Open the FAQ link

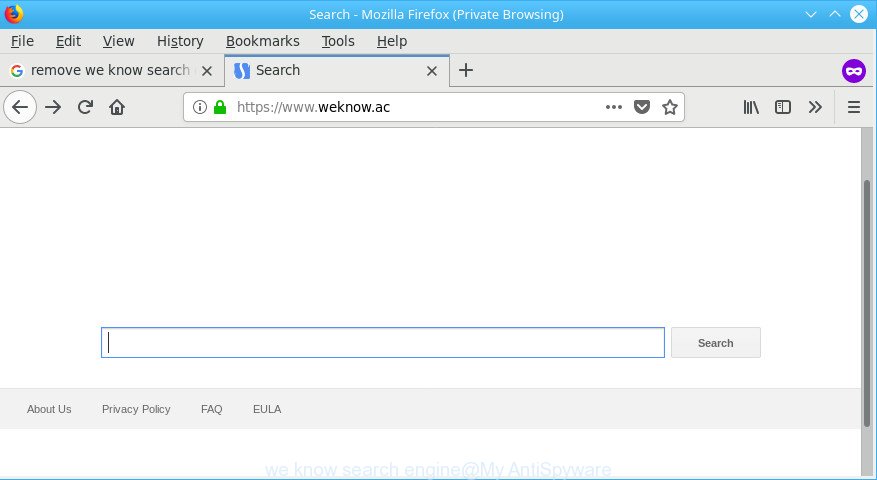click(211, 409)
